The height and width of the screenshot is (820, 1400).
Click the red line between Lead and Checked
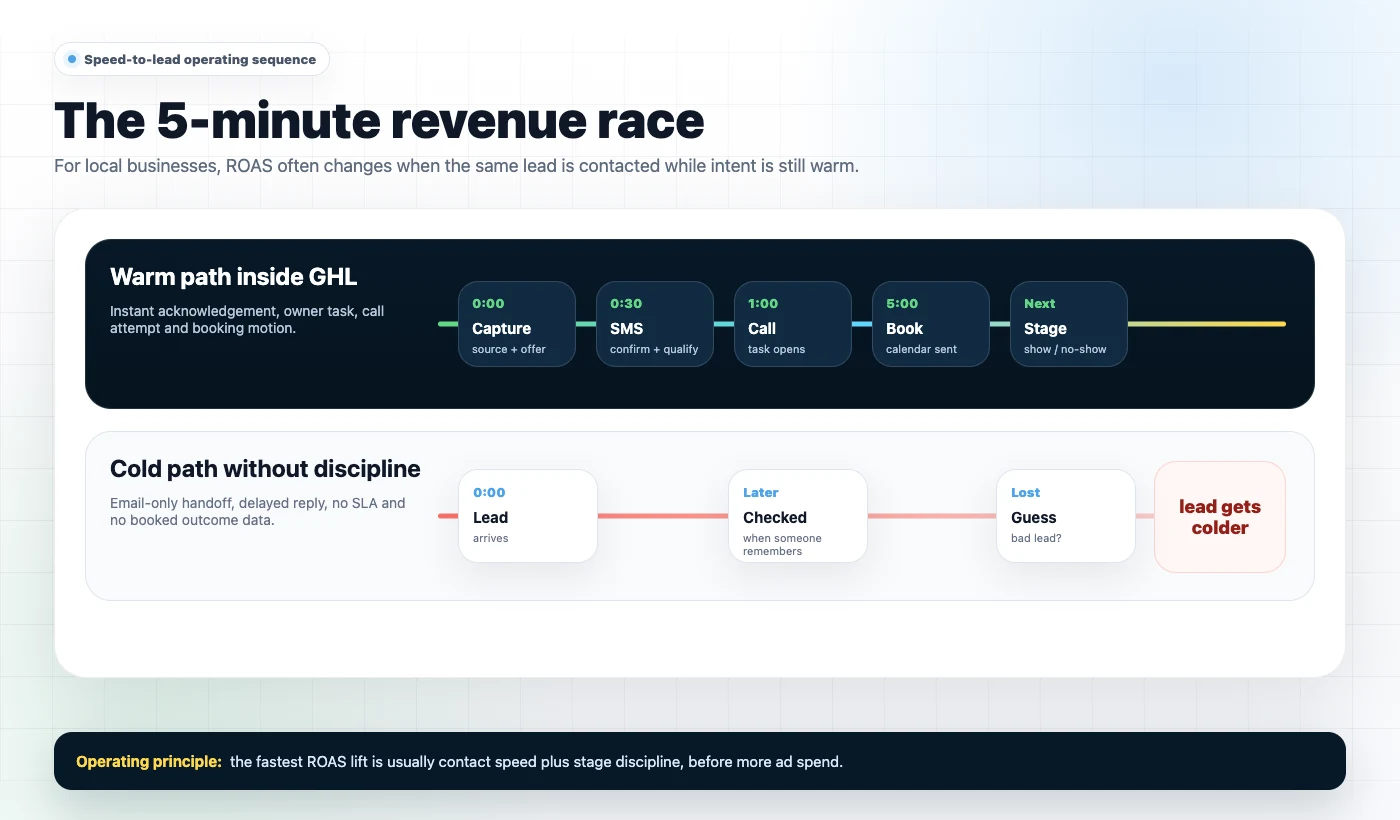[663, 516]
